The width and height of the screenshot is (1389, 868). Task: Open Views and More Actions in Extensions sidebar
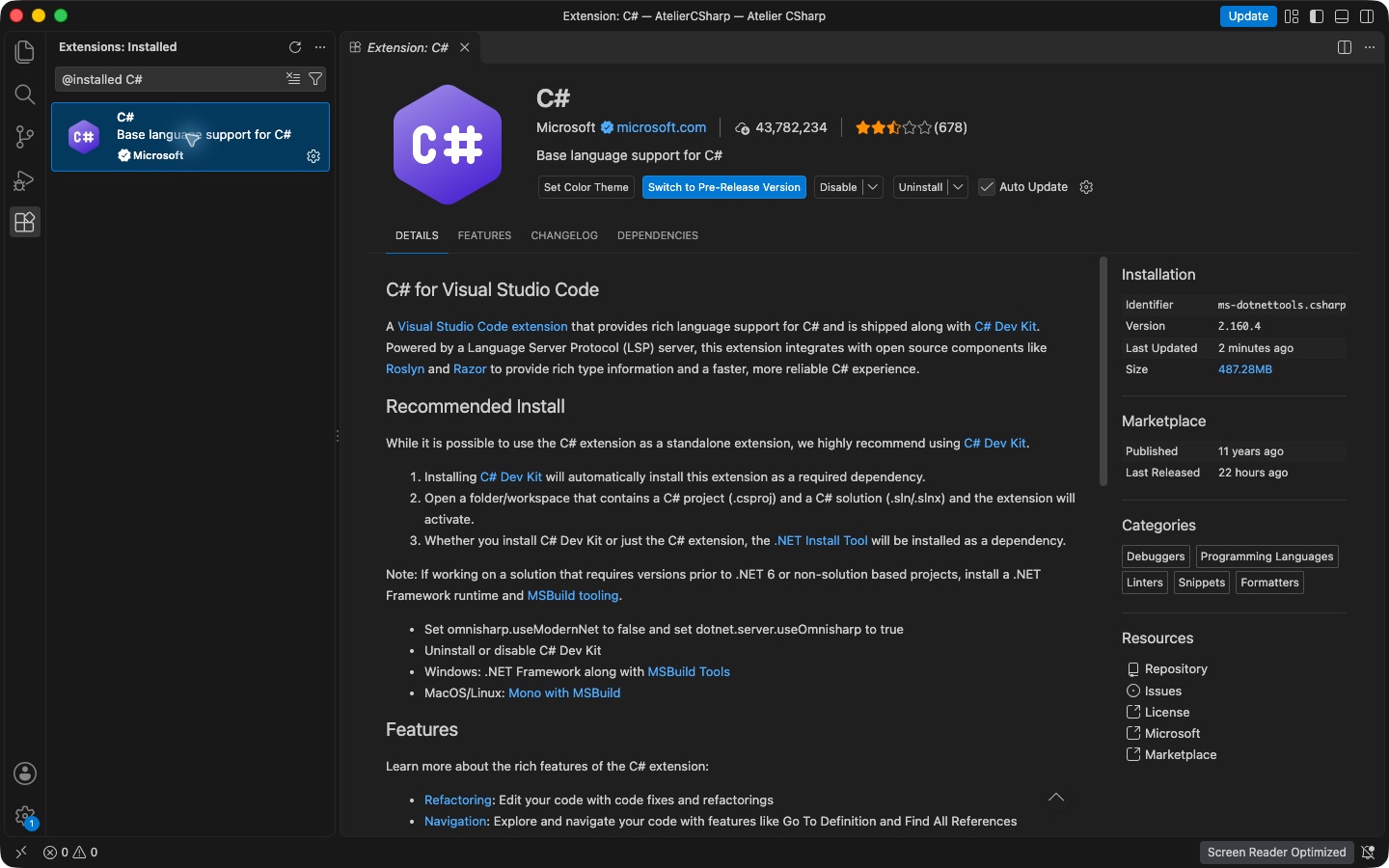point(320,47)
